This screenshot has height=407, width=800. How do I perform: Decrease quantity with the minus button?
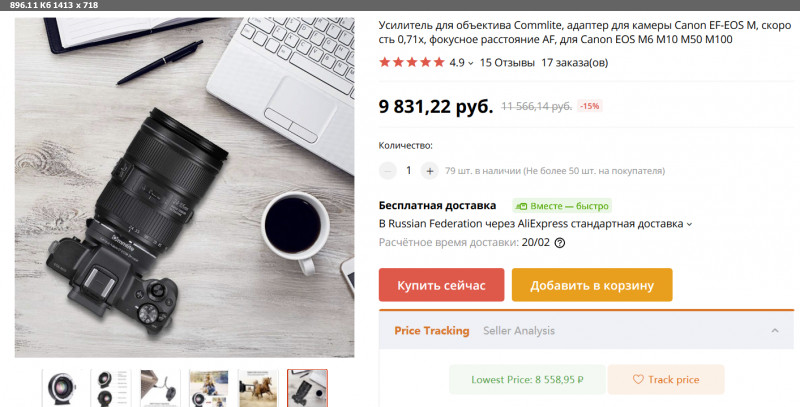point(388,171)
